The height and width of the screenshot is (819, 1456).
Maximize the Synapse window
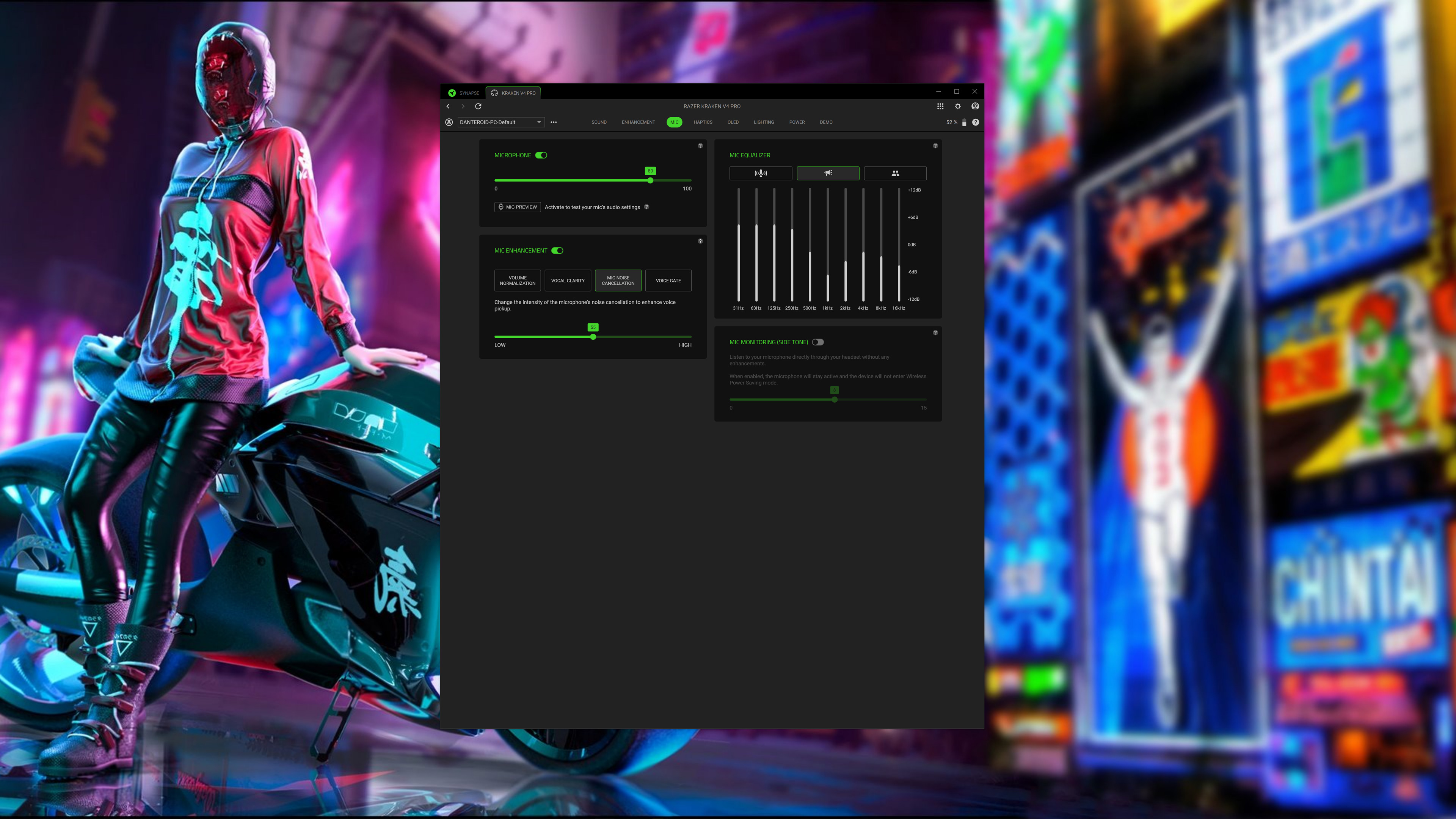pyautogui.click(x=956, y=91)
